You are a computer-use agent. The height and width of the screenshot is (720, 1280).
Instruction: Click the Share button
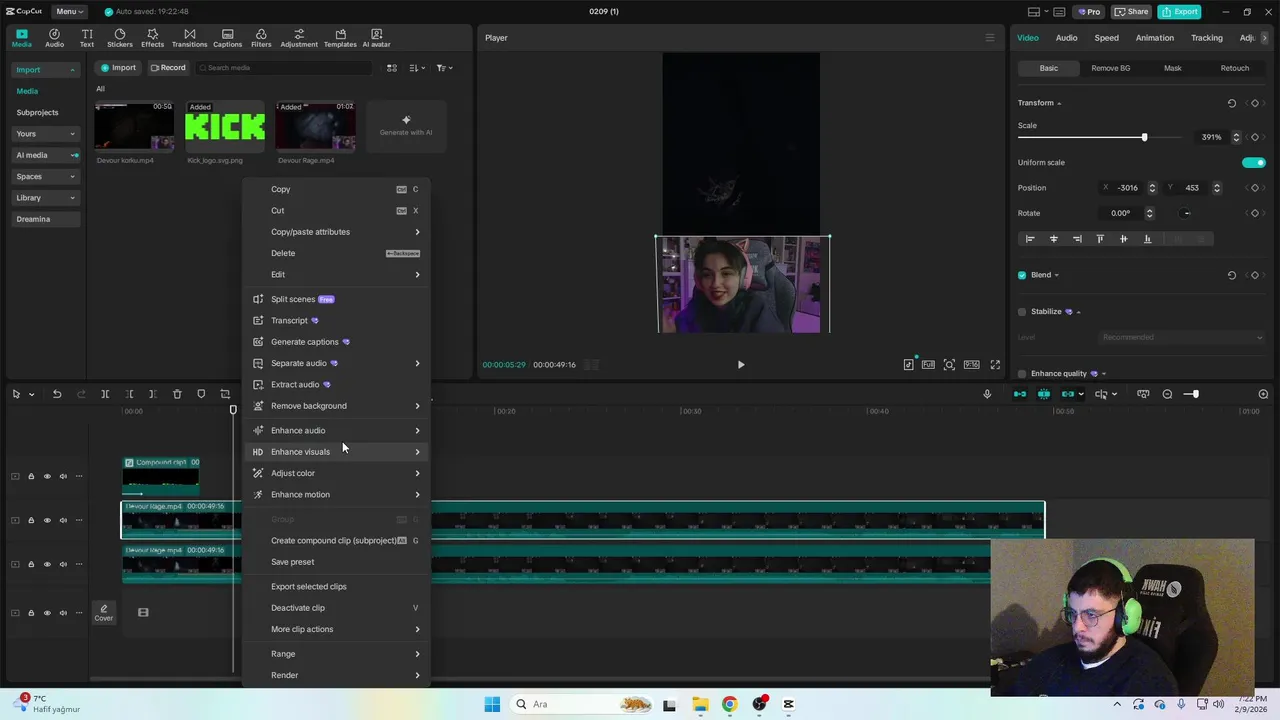tap(1131, 12)
